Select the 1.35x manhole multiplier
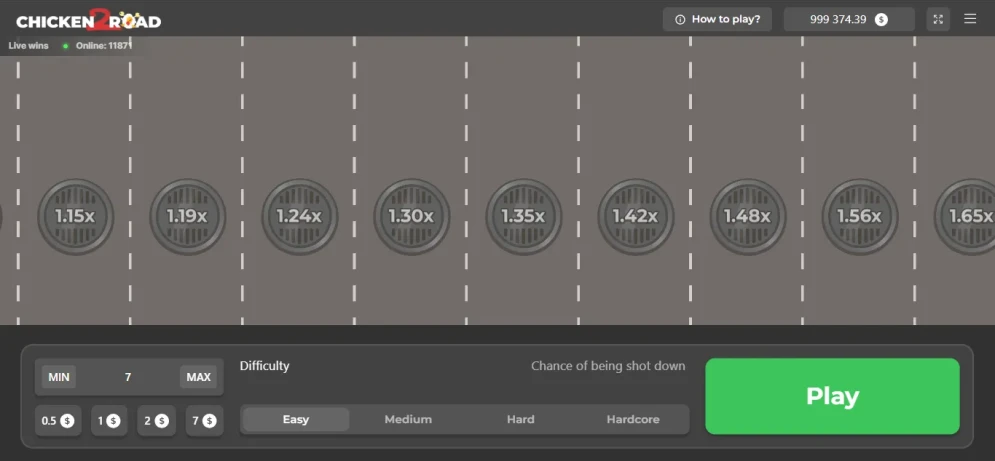Image resolution: width=995 pixels, height=461 pixels. point(524,217)
